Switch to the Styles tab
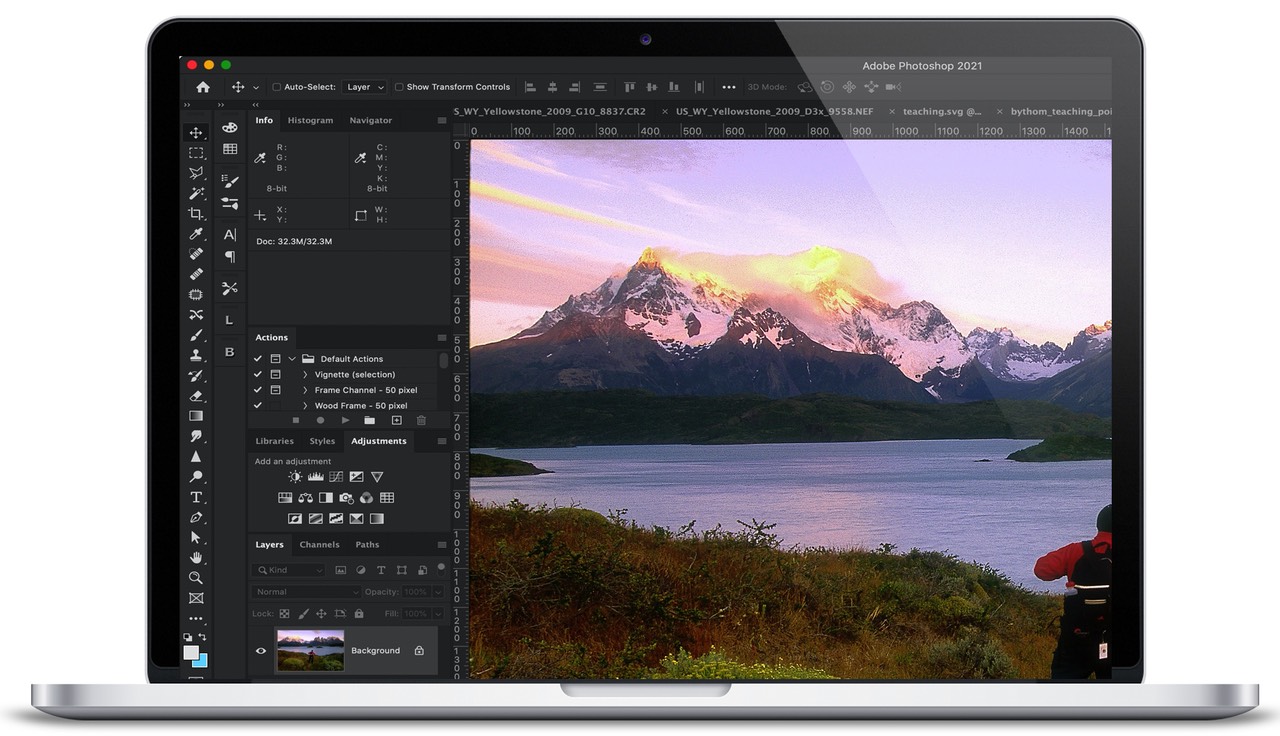This screenshot has height=736, width=1280. click(322, 441)
